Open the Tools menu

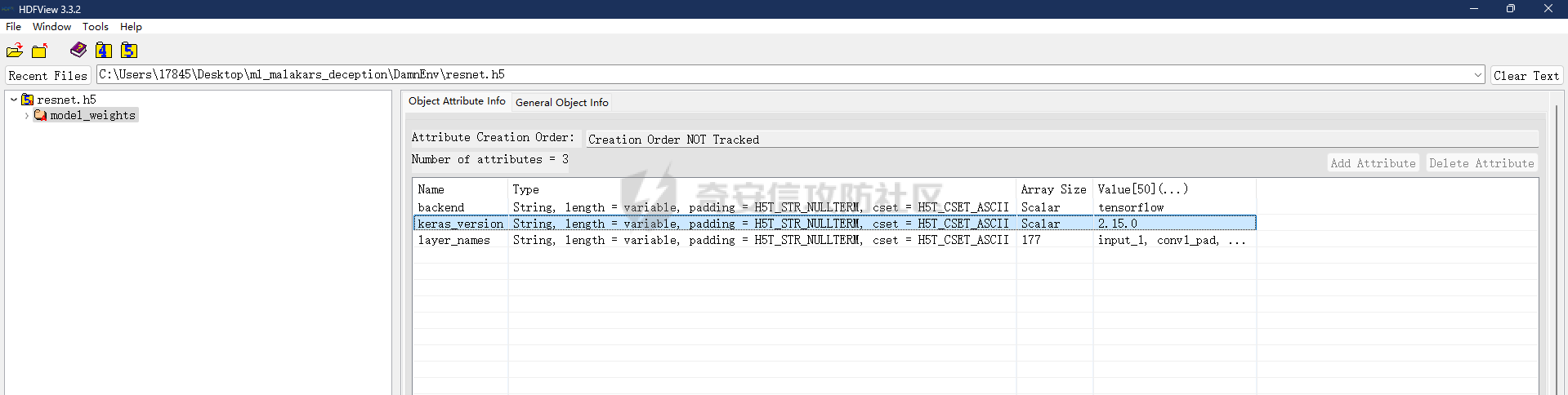[95, 27]
